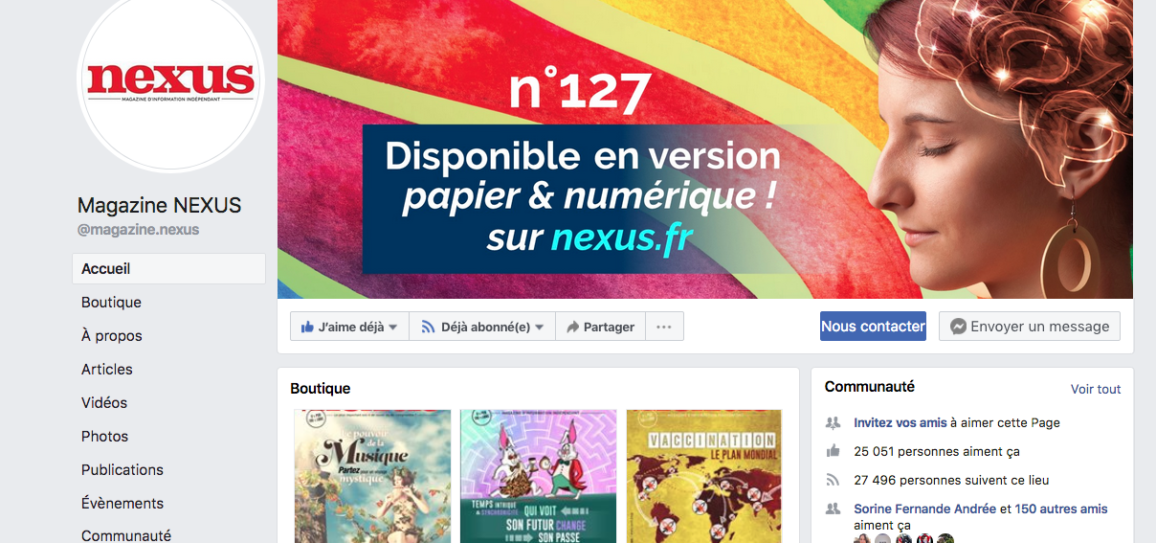
Task: Click the feed icon beside 27 496 personnes
Action: coord(833,480)
